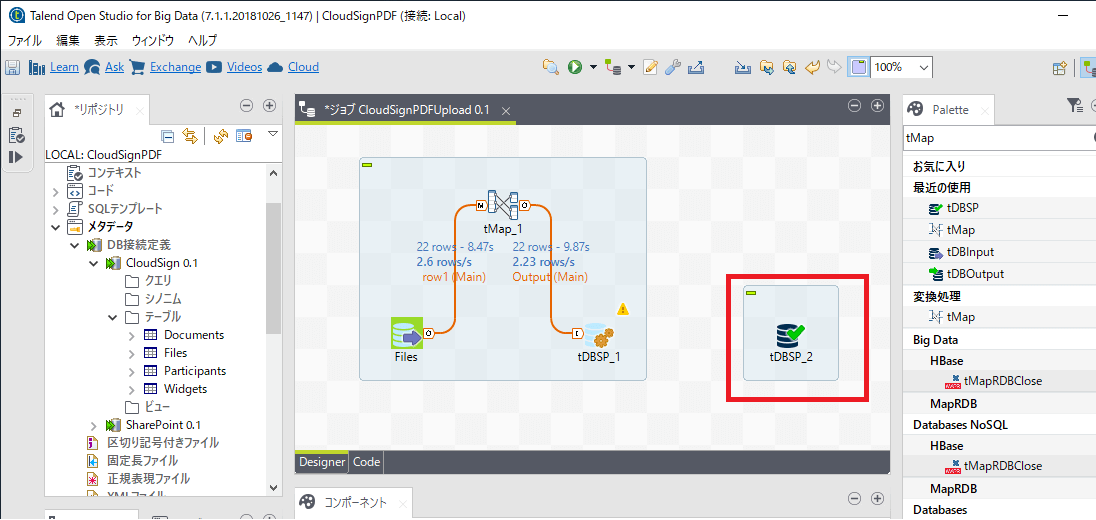Image resolution: width=1096 pixels, height=520 pixels.
Task: Click the open perspective icon at top right
Action: point(1060,68)
